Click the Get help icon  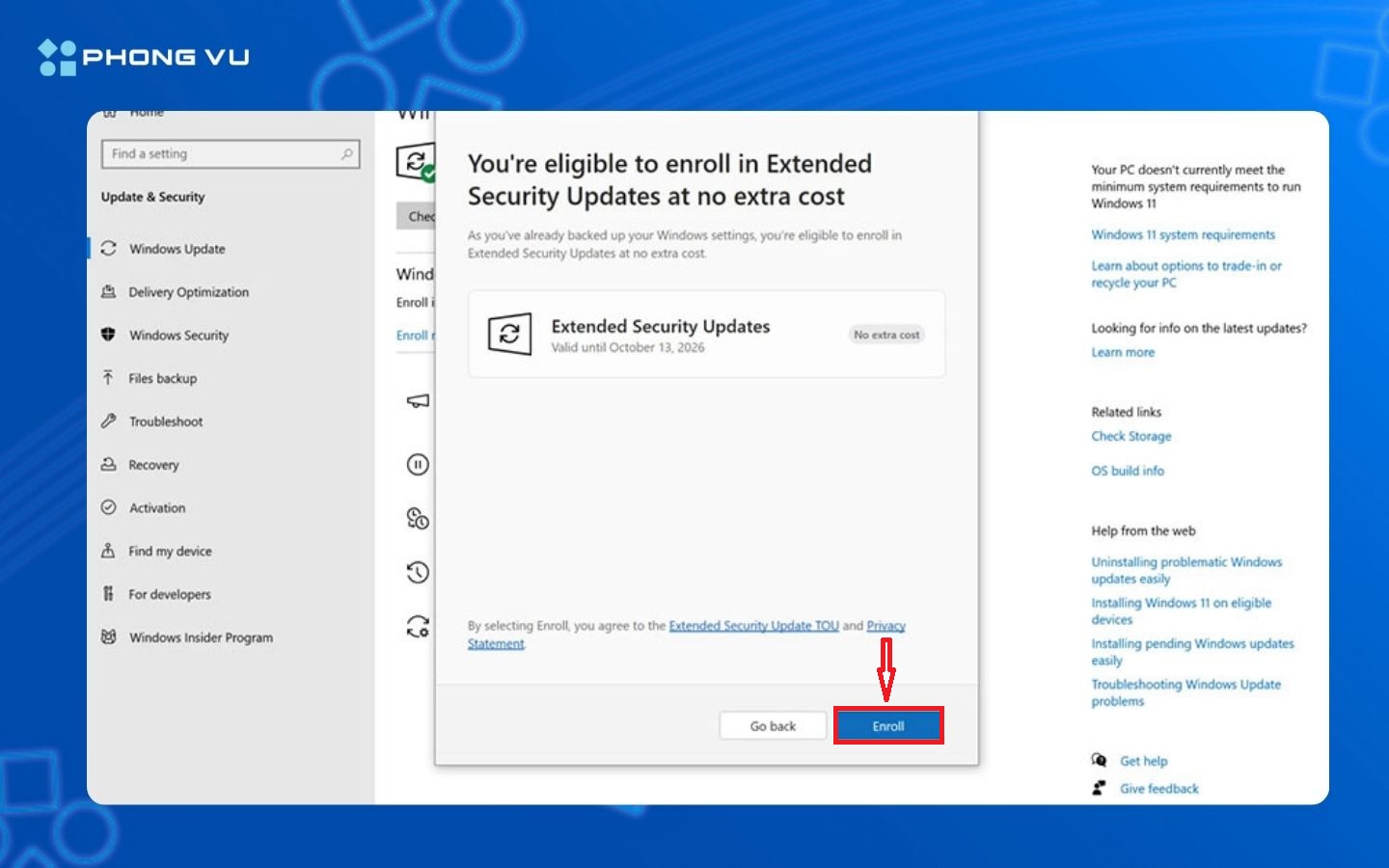click(x=1099, y=760)
